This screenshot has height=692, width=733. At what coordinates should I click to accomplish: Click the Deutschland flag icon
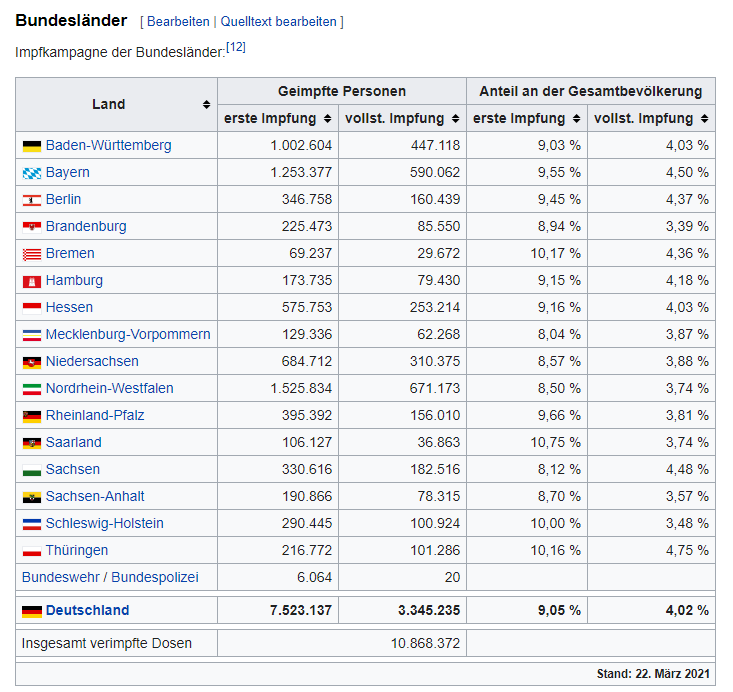point(31,611)
